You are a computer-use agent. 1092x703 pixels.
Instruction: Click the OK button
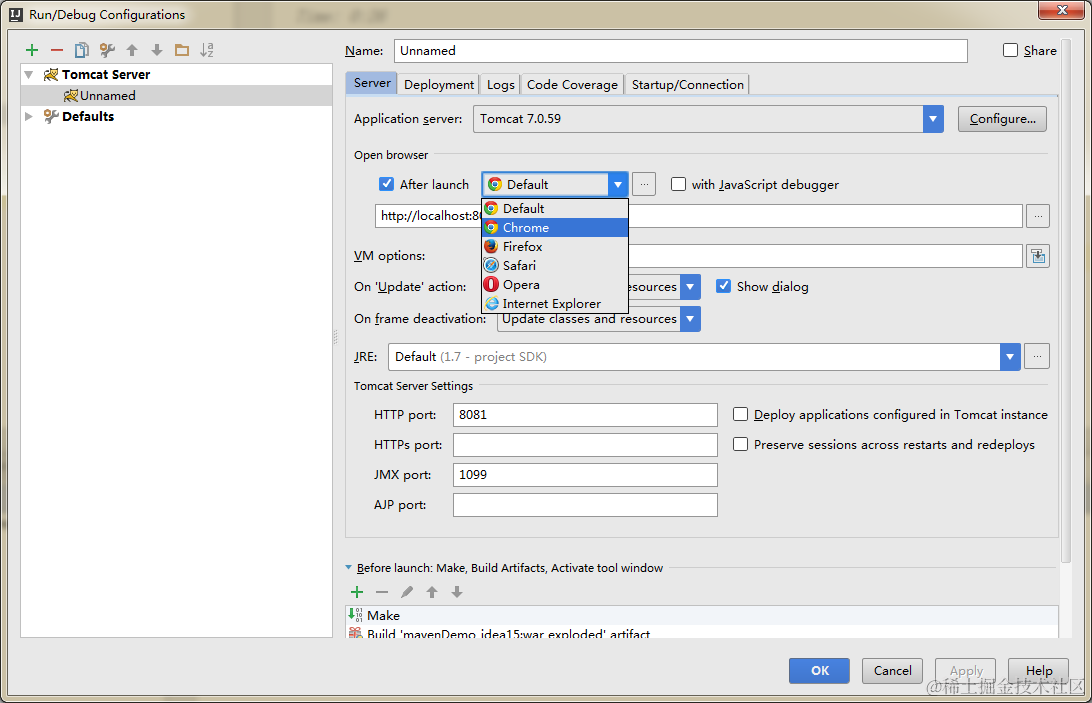[x=819, y=670]
